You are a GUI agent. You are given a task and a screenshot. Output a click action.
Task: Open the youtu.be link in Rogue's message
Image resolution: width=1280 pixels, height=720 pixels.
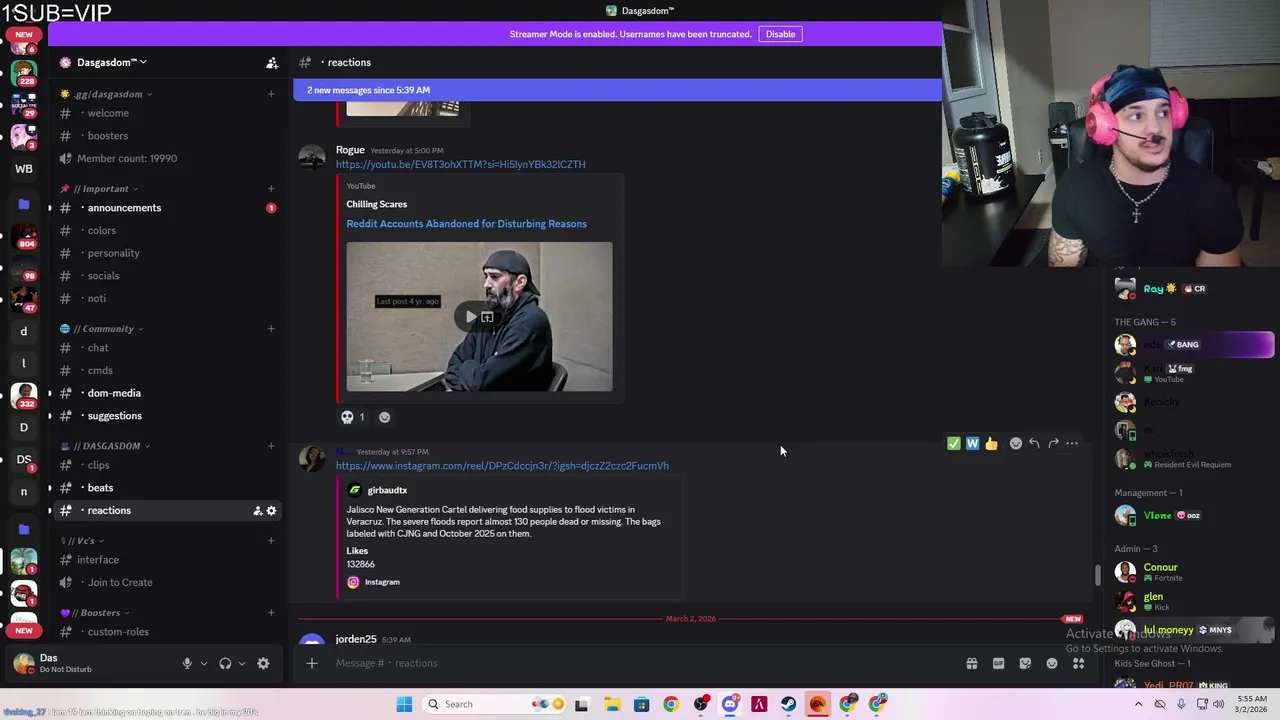point(461,164)
